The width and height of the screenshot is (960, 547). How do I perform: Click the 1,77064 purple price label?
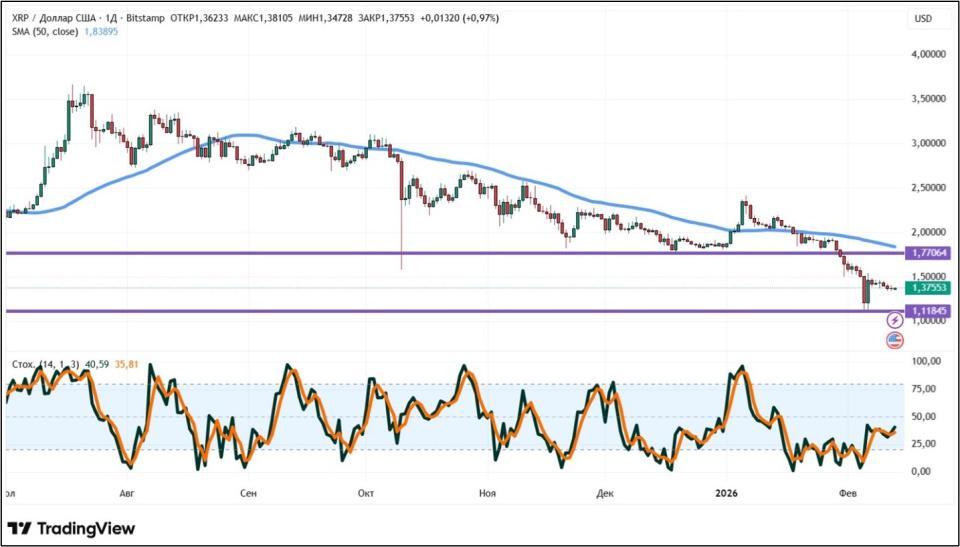926,254
